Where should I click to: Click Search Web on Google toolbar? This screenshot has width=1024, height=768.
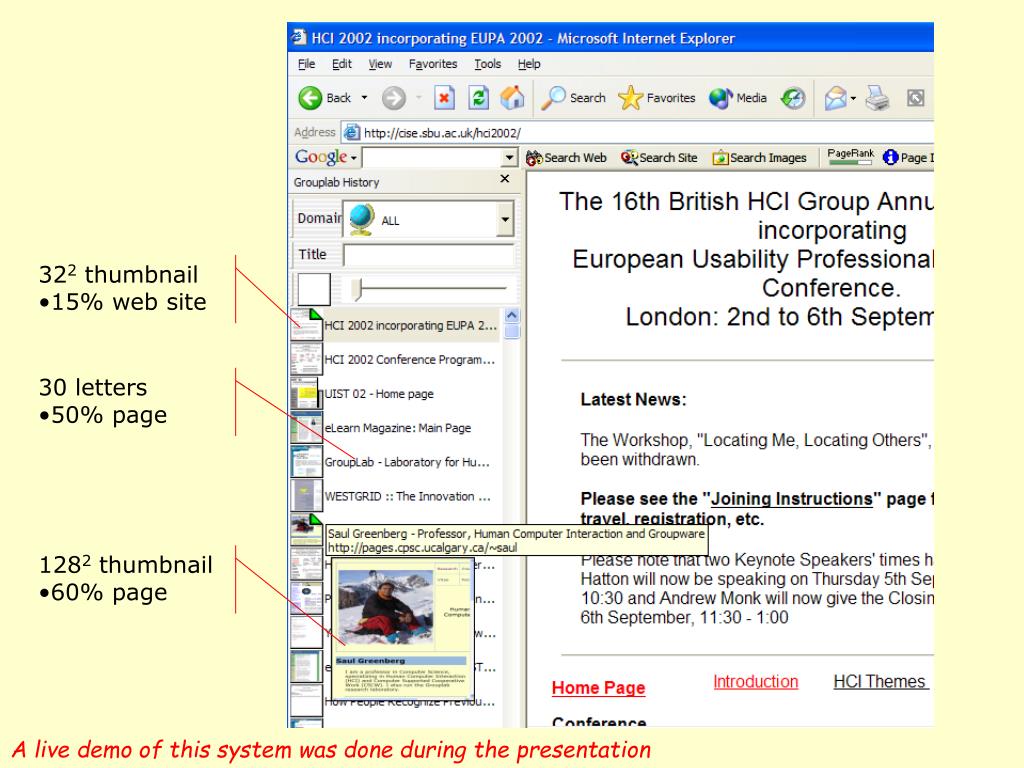pos(566,157)
